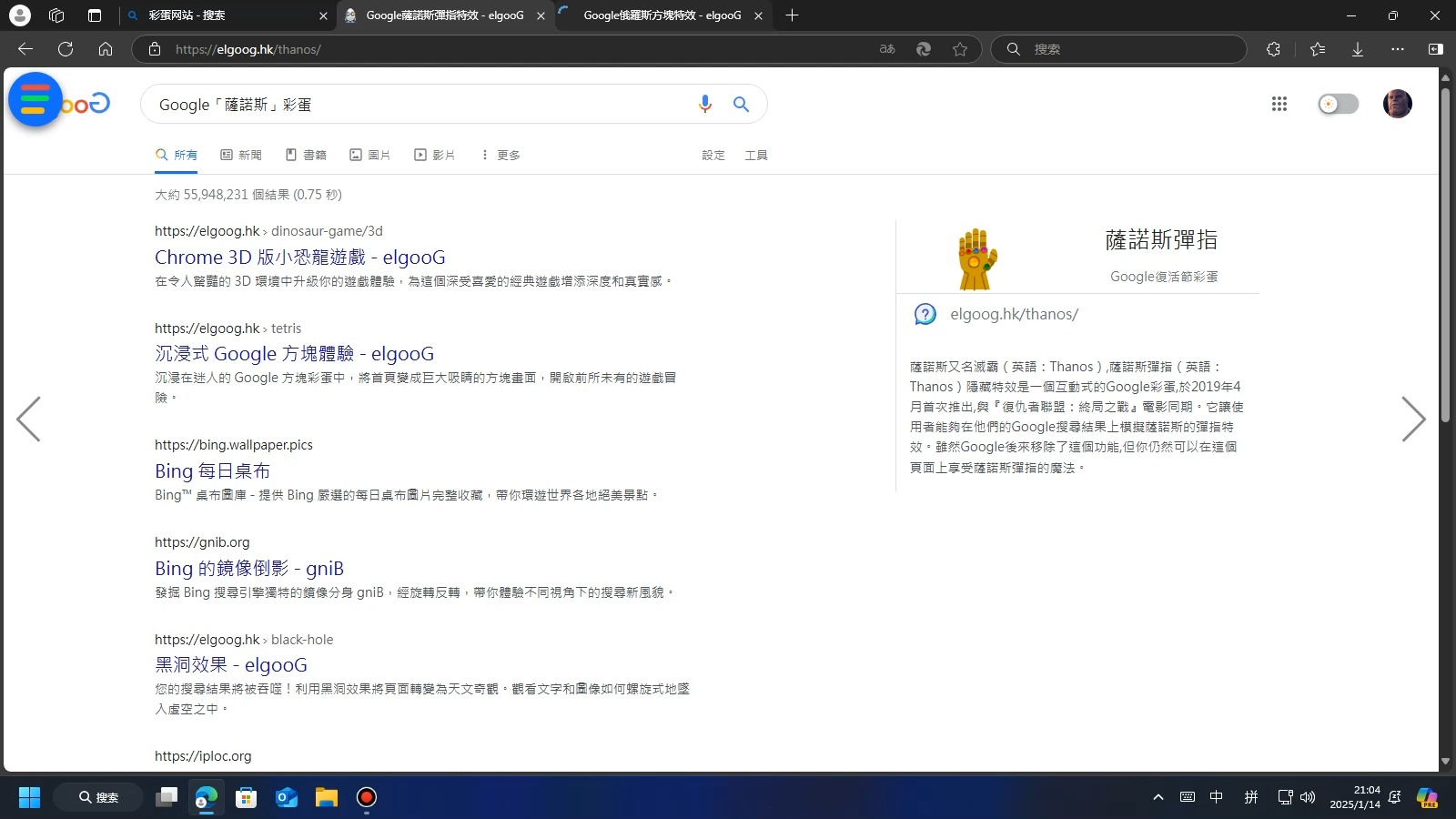Open 沉浸式 Google 方塊體驗 result link
The height and width of the screenshot is (819, 1456).
(294, 354)
